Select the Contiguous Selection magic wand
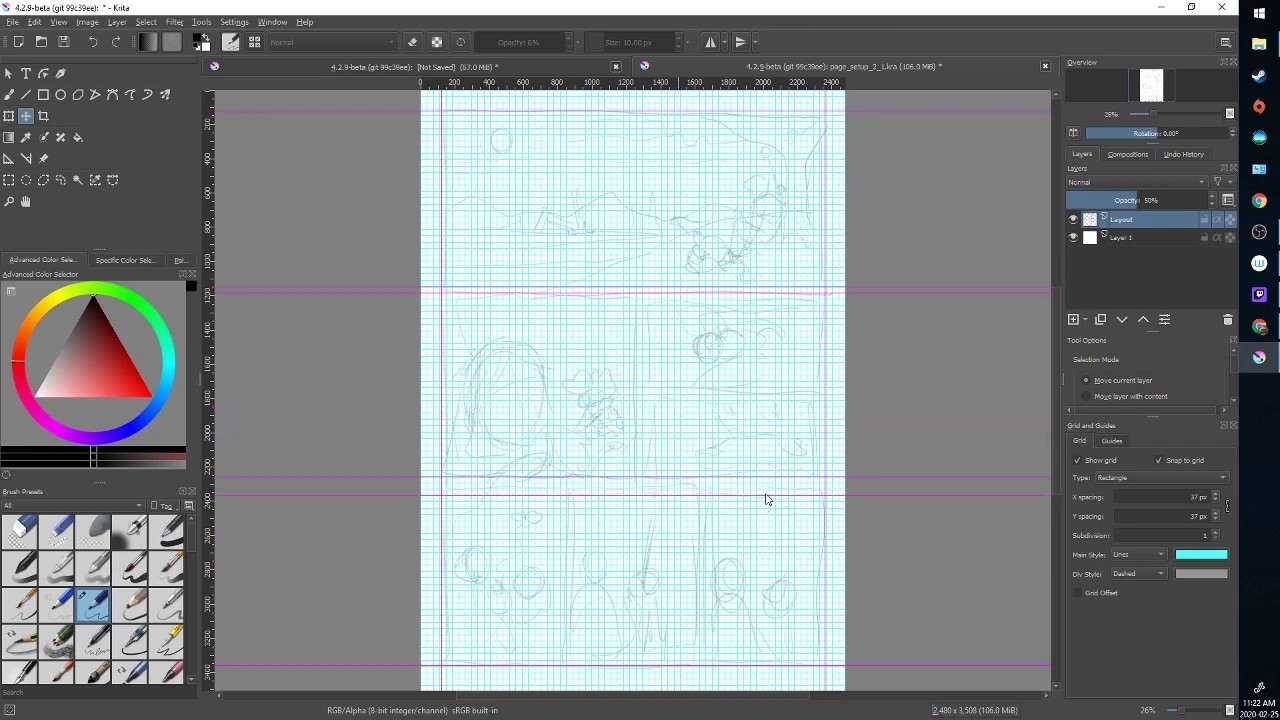Screen dimensions: 1280x720 (78, 180)
